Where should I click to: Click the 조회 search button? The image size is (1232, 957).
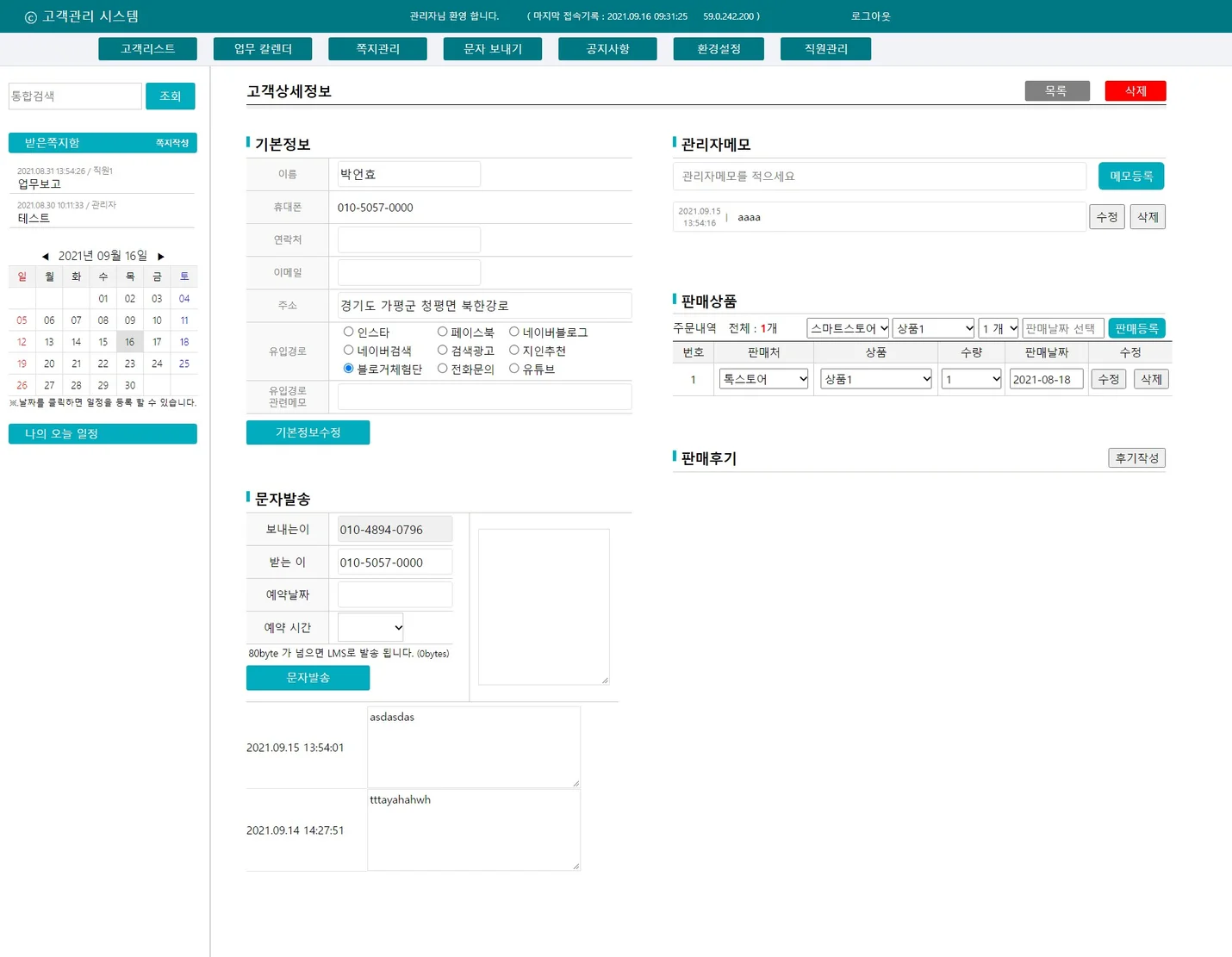click(171, 96)
